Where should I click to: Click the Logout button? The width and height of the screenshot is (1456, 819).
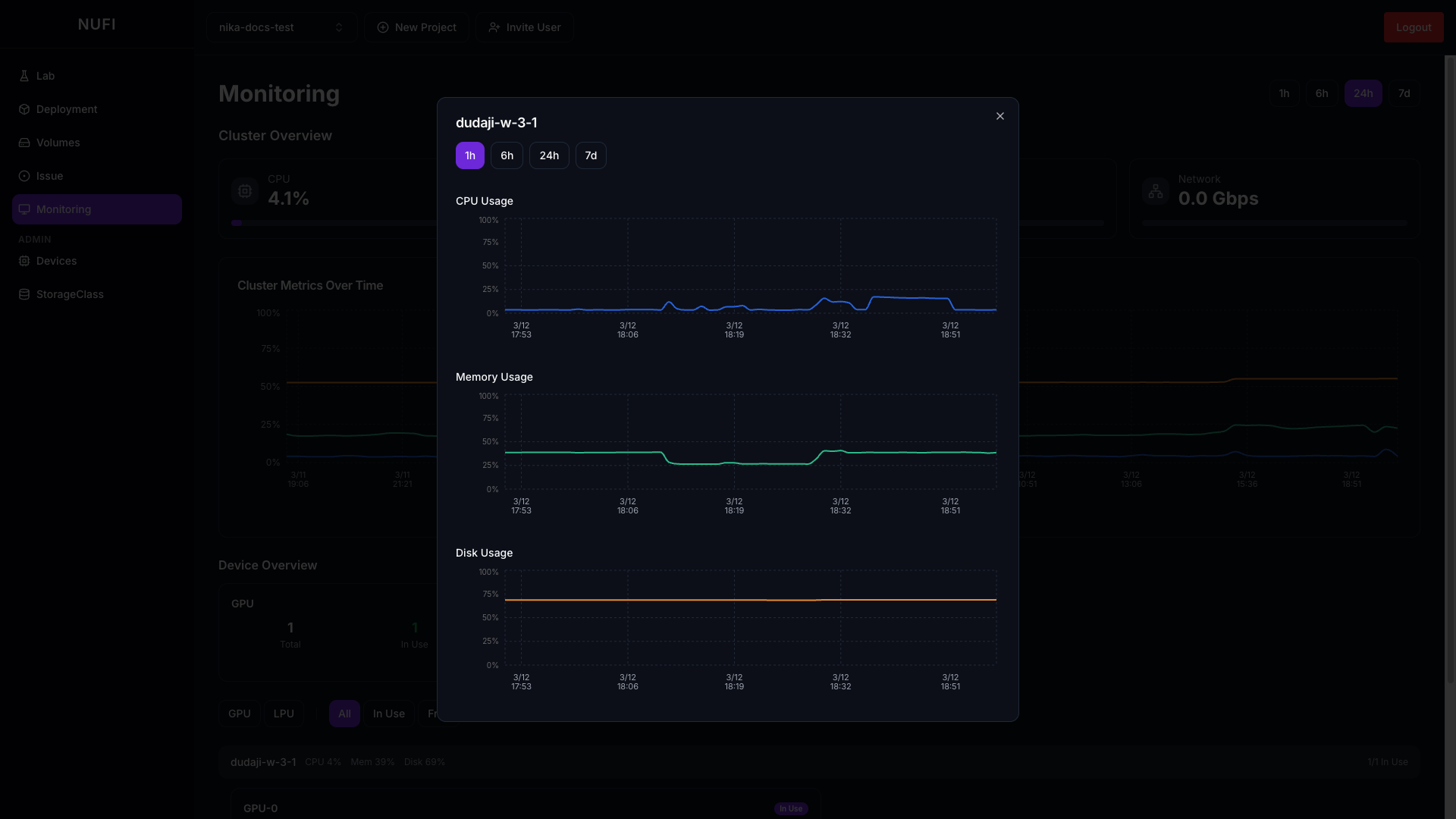tap(1413, 27)
